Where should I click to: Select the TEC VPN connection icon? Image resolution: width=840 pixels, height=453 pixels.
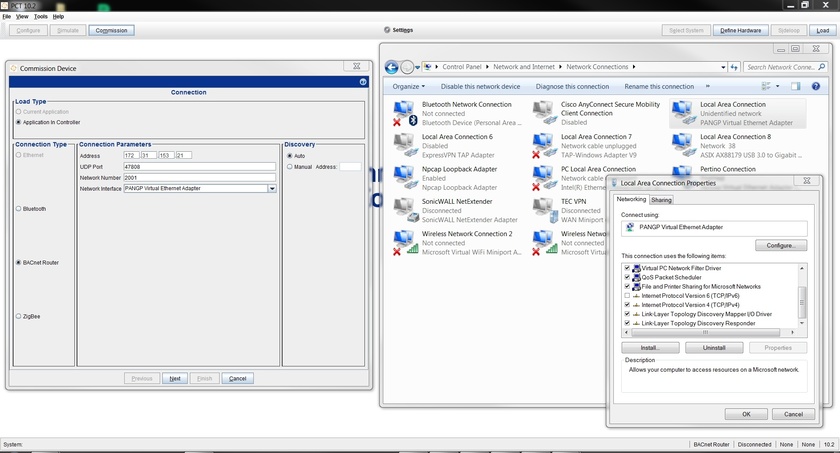544,210
